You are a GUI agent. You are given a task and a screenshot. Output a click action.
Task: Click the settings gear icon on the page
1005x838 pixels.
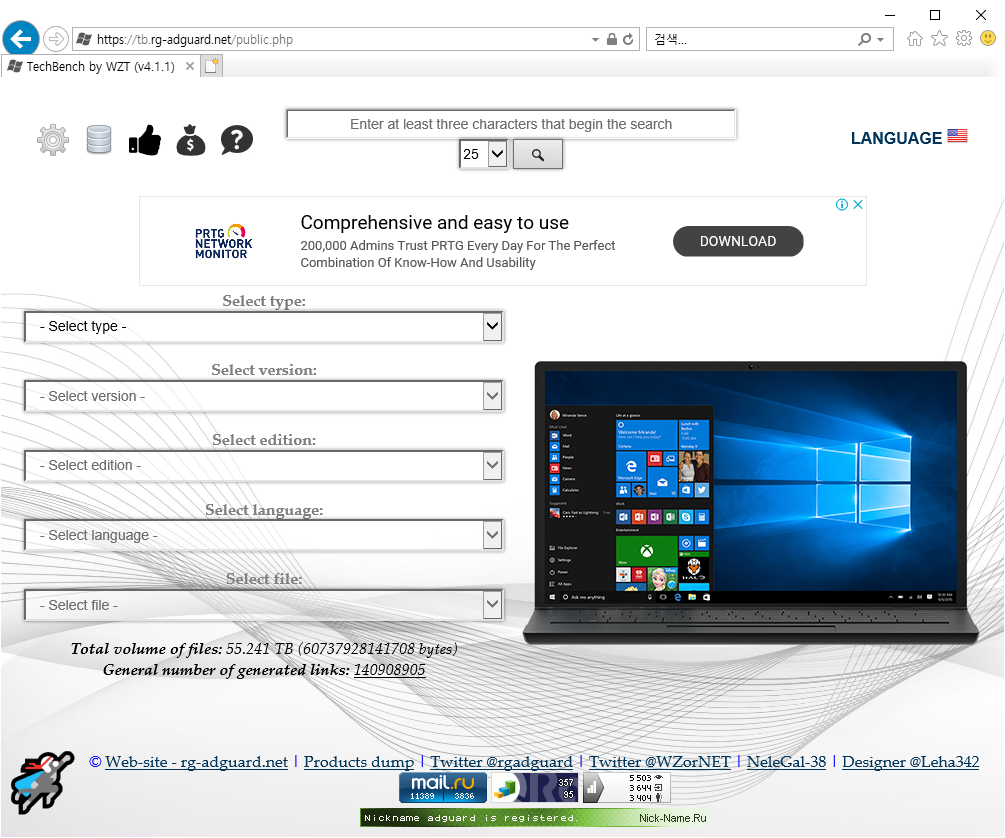coord(53,139)
